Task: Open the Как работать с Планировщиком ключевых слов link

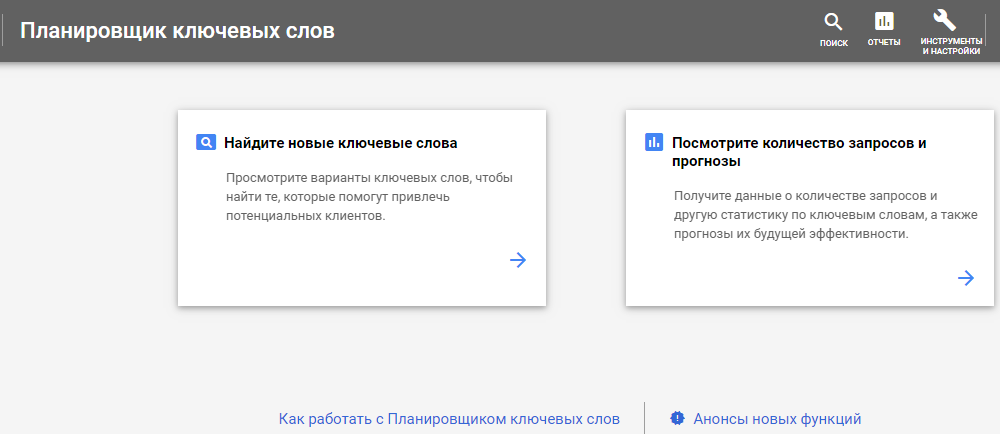Action: coord(449,419)
